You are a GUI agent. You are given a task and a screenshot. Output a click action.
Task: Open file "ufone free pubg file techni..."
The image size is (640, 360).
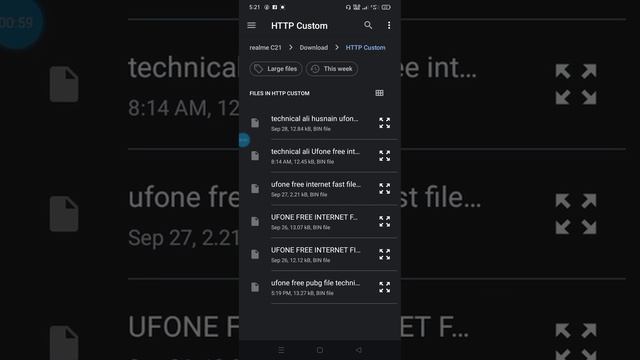[316, 283]
